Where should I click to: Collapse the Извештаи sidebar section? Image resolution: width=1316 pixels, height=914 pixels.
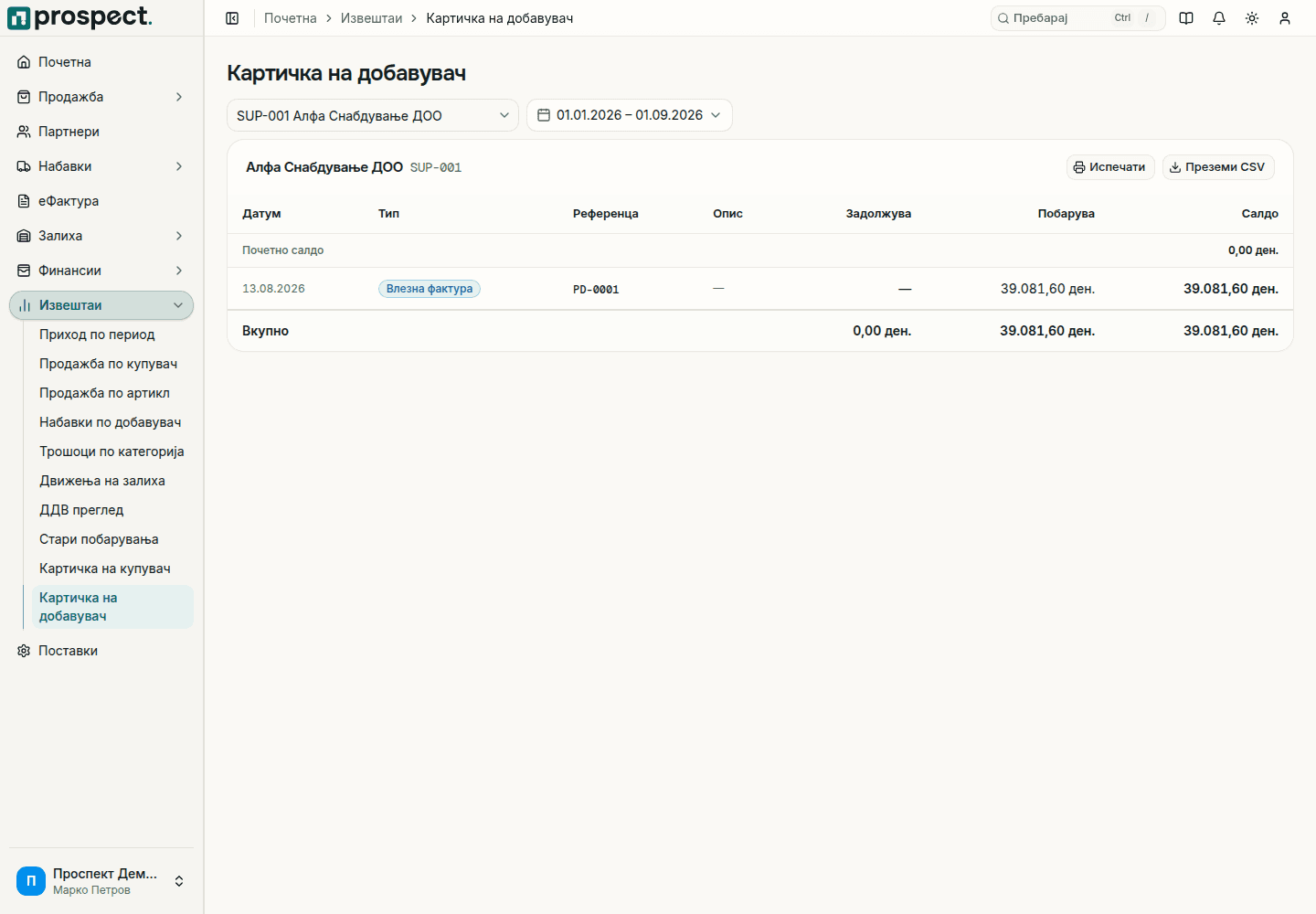(101, 305)
